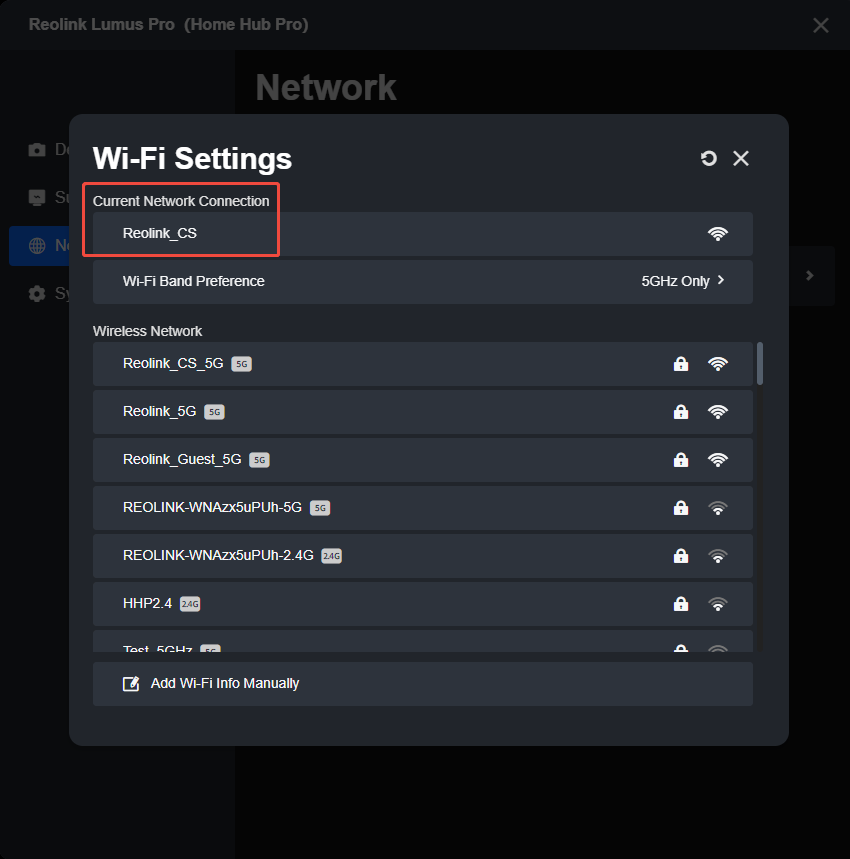The width and height of the screenshot is (850, 859).
Task: Select the REOLINK-WNAzx5uPUh-5G network
Action: coord(423,508)
